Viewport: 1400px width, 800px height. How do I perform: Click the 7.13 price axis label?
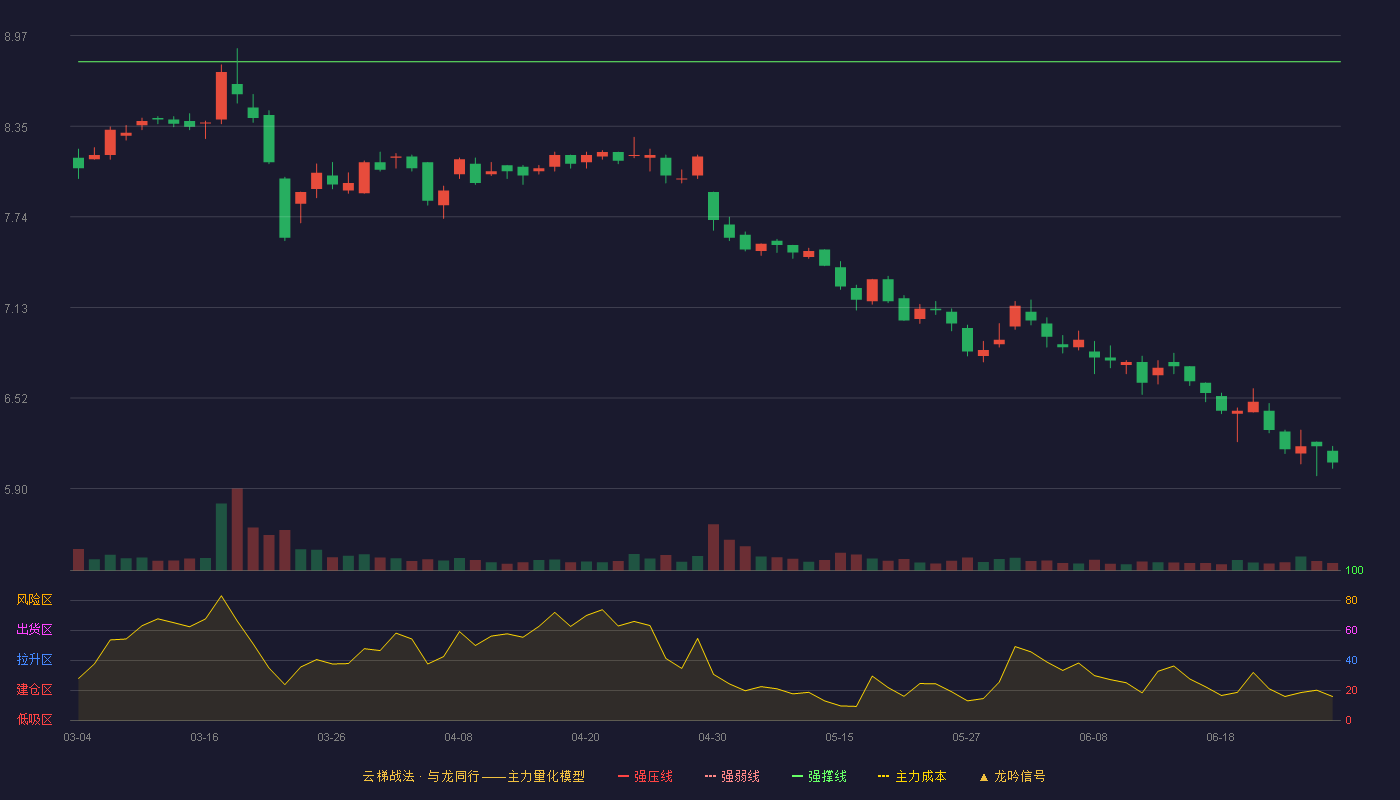[x=16, y=309]
